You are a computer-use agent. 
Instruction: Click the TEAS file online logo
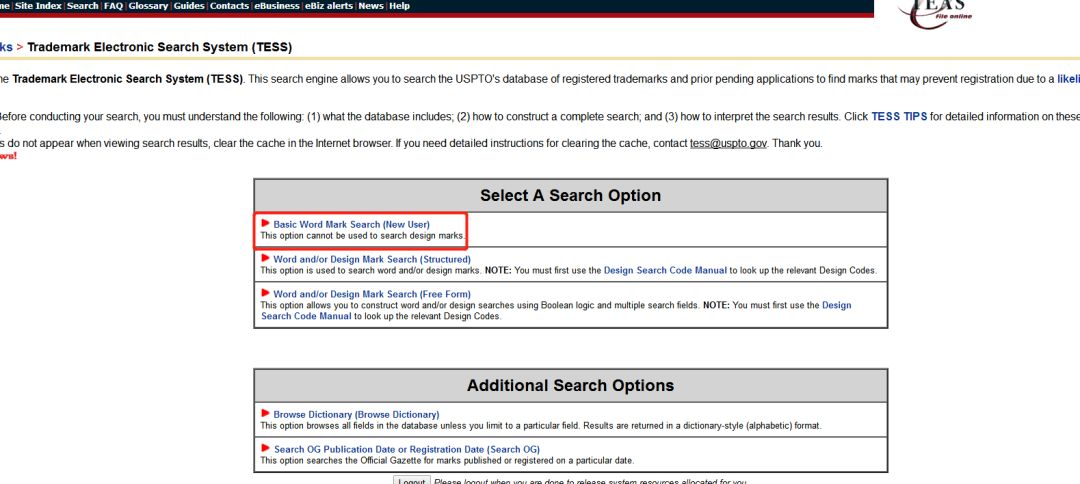[x=937, y=12]
